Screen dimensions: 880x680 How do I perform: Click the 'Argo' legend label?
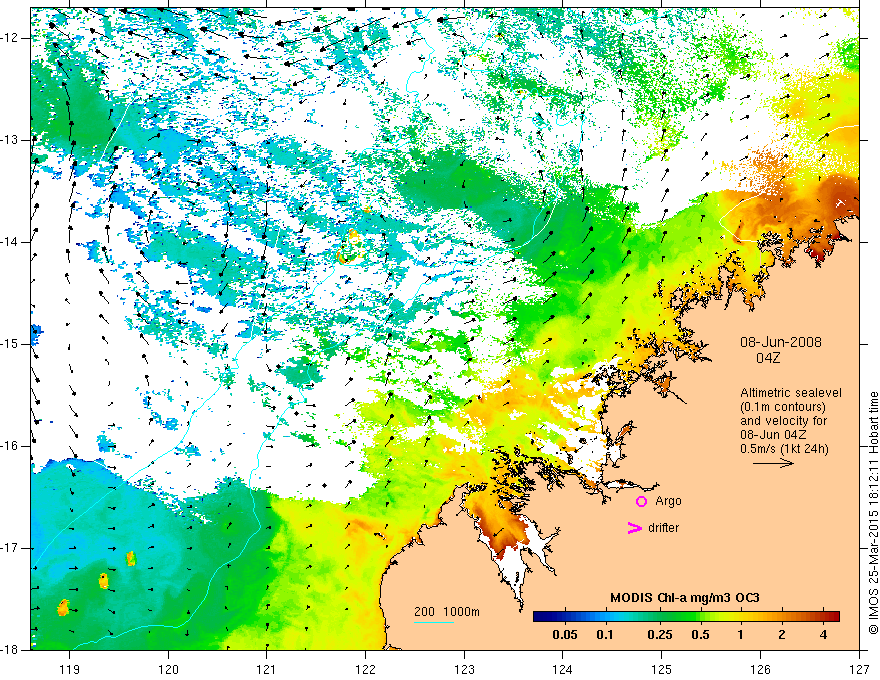point(668,501)
